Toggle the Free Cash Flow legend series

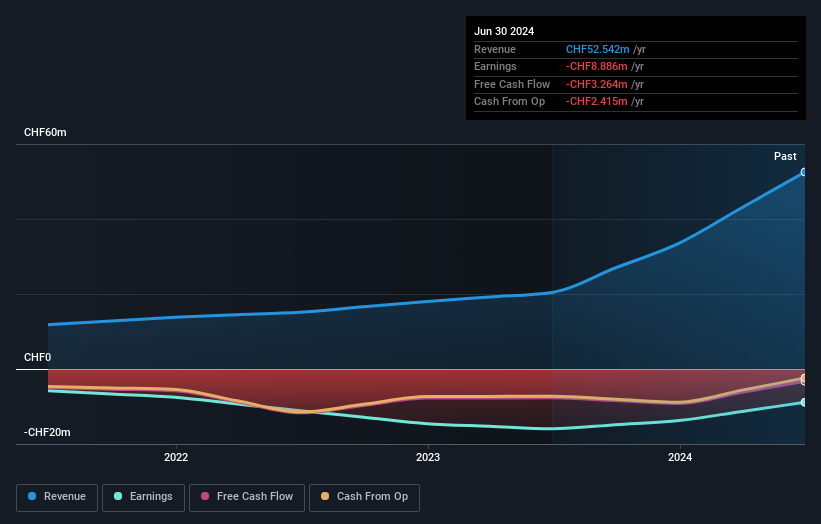click(247, 497)
